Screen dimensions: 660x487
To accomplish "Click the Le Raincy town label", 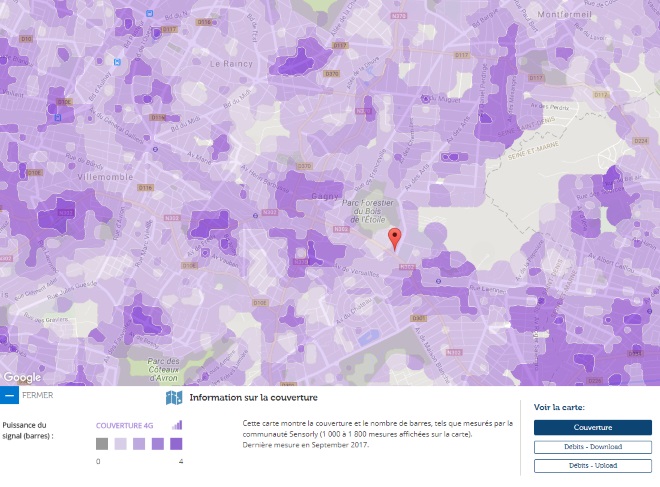I will 231,64.
